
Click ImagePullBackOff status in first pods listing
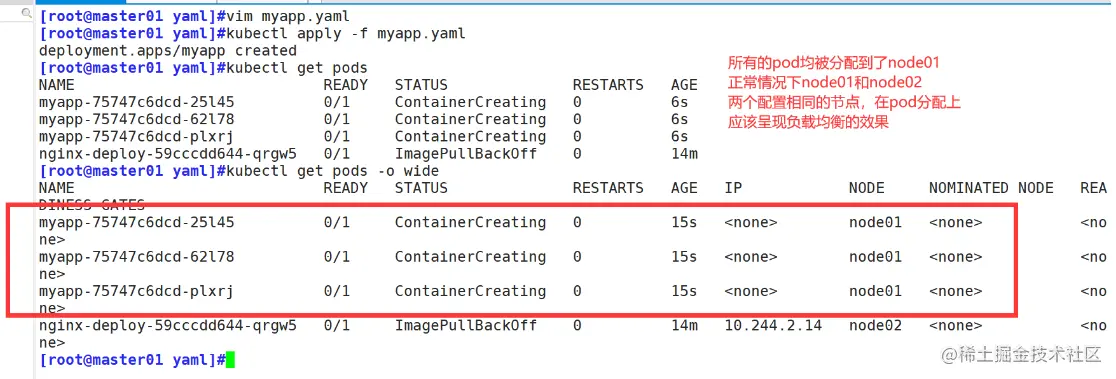tap(465, 154)
